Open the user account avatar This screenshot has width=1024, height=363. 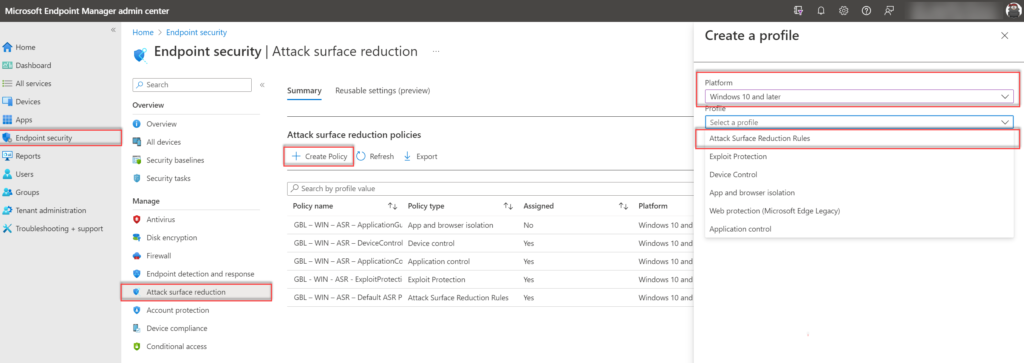[1013, 10]
